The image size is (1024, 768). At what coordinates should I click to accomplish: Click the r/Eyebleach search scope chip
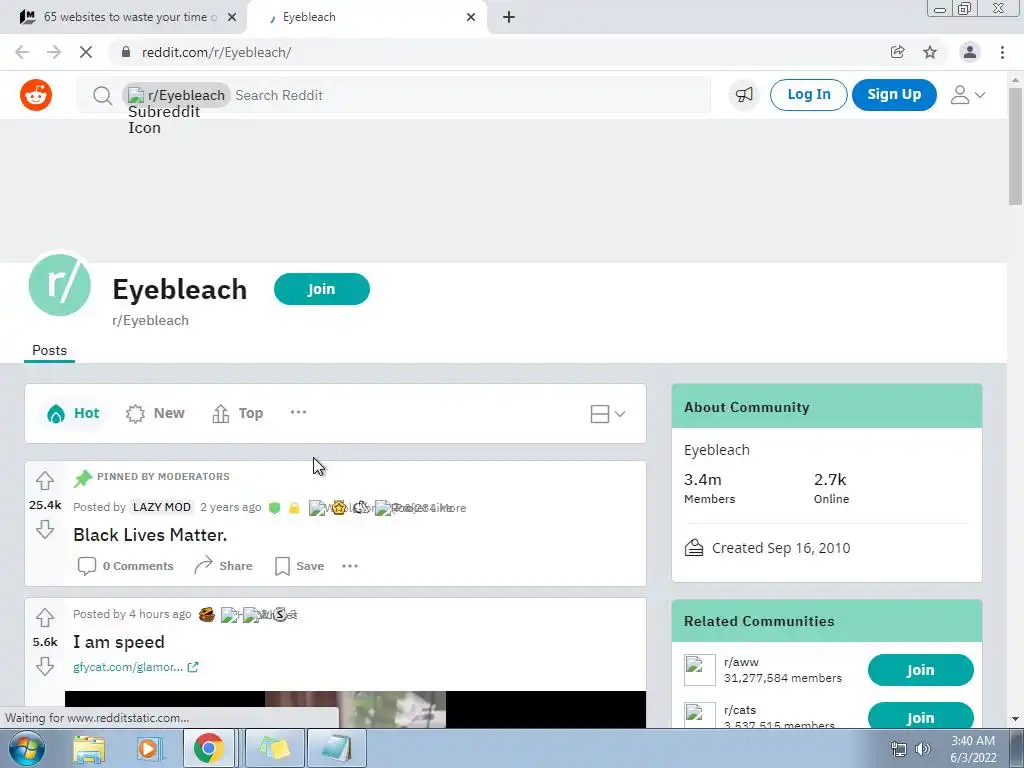[x=176, y=95]
